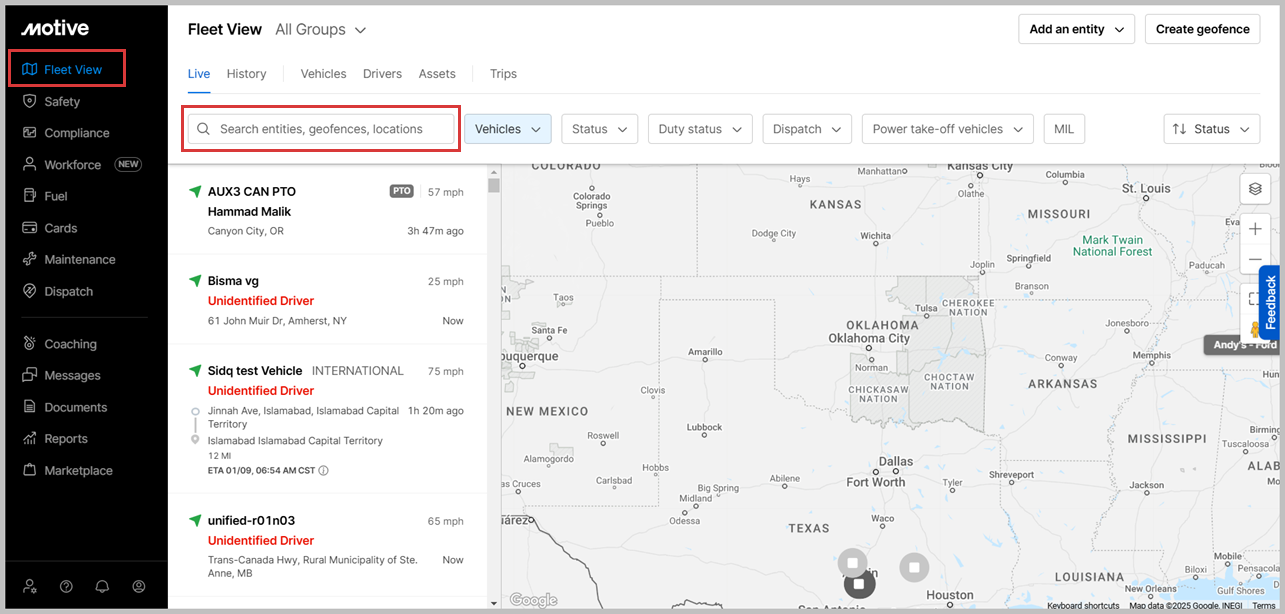Switch to the Trips tab
Viewport: 1285px width, 614px height.
point(503,74)
